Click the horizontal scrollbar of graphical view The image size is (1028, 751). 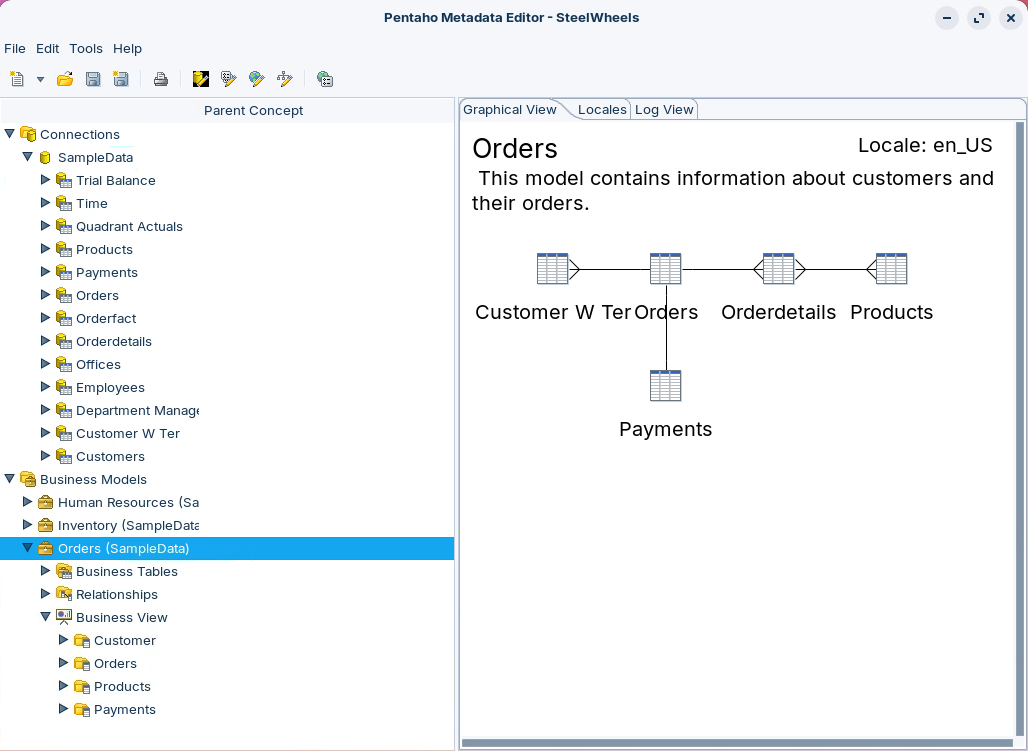(x=738, y=743)
